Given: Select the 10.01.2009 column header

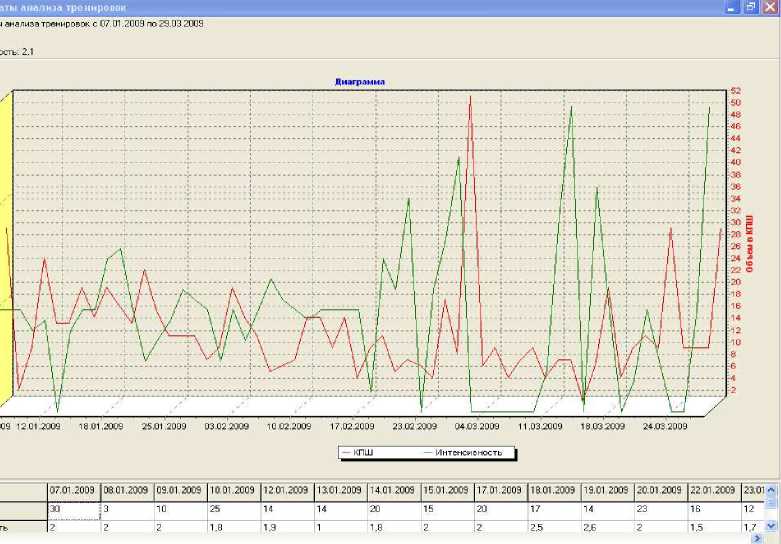Looking at the screenshot, I should tap(234, 492).
